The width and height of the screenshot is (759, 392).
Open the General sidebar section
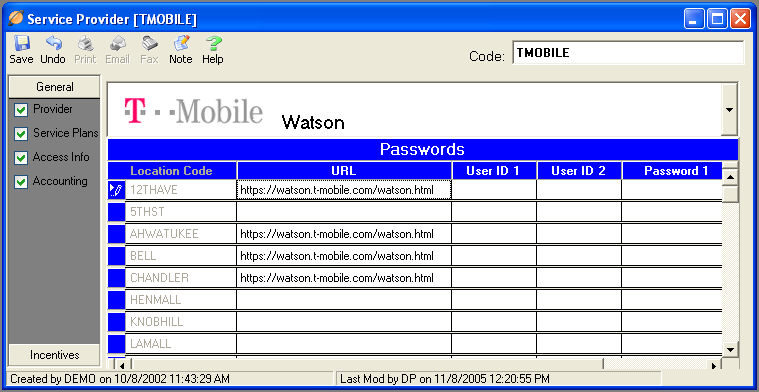tap(55, 87)
